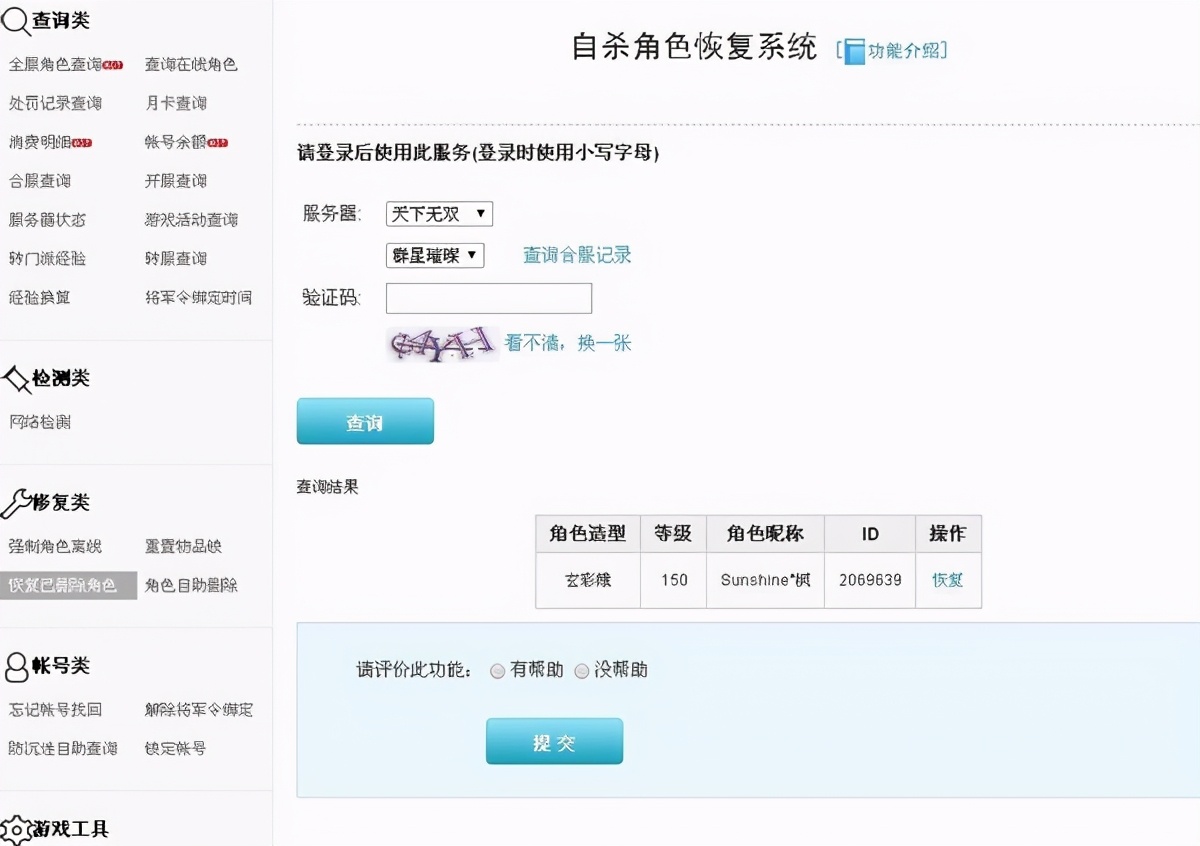Viewport: 1200px width, 846px height.
Task: Click the captcha image to refresh it
Action: click(x=442, y=343)
